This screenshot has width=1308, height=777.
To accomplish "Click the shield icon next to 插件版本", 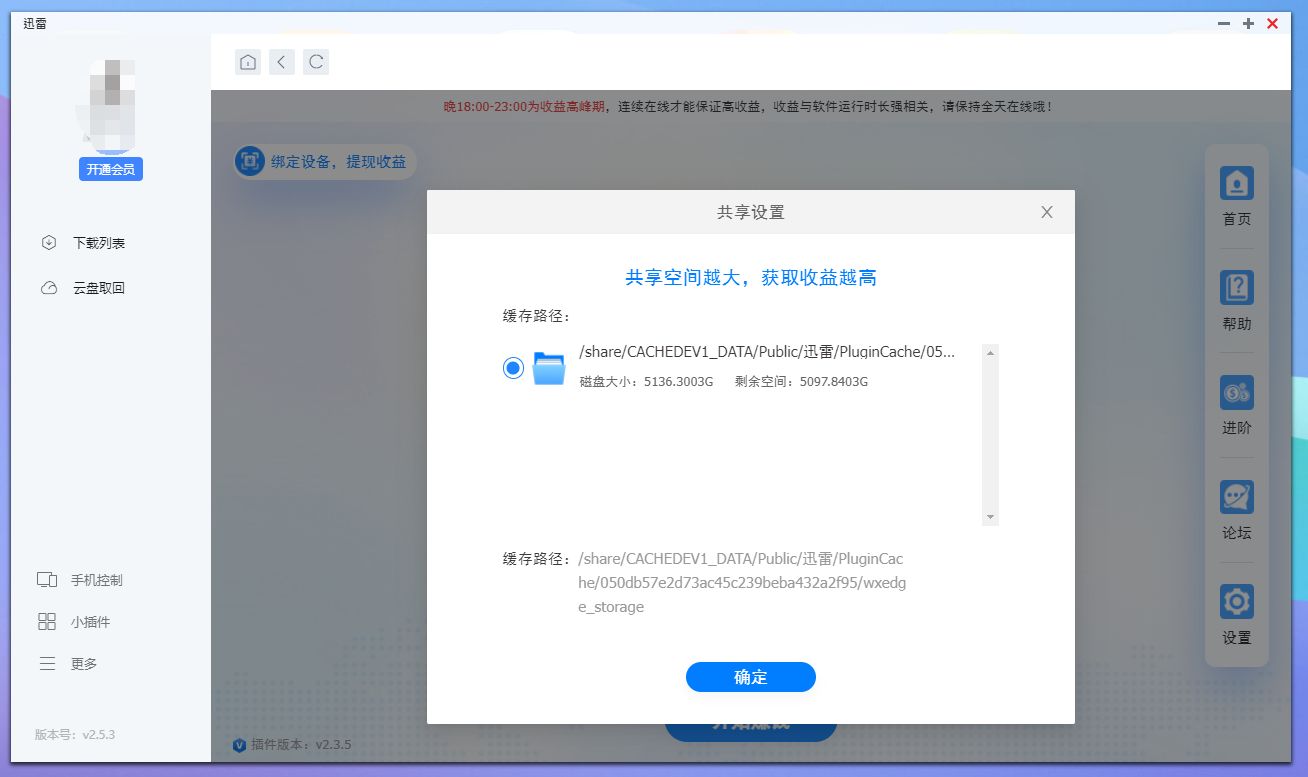I will [x=239, y=744].
